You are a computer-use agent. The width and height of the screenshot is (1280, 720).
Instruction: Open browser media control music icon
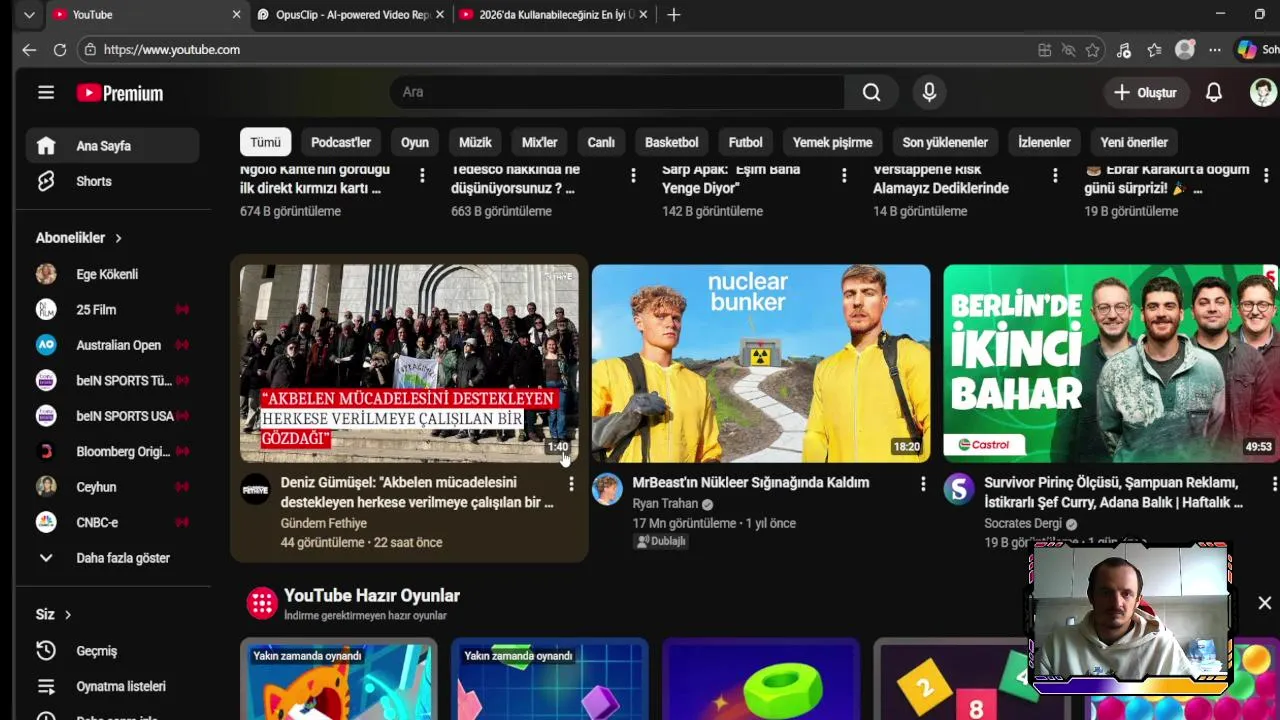1123,50
